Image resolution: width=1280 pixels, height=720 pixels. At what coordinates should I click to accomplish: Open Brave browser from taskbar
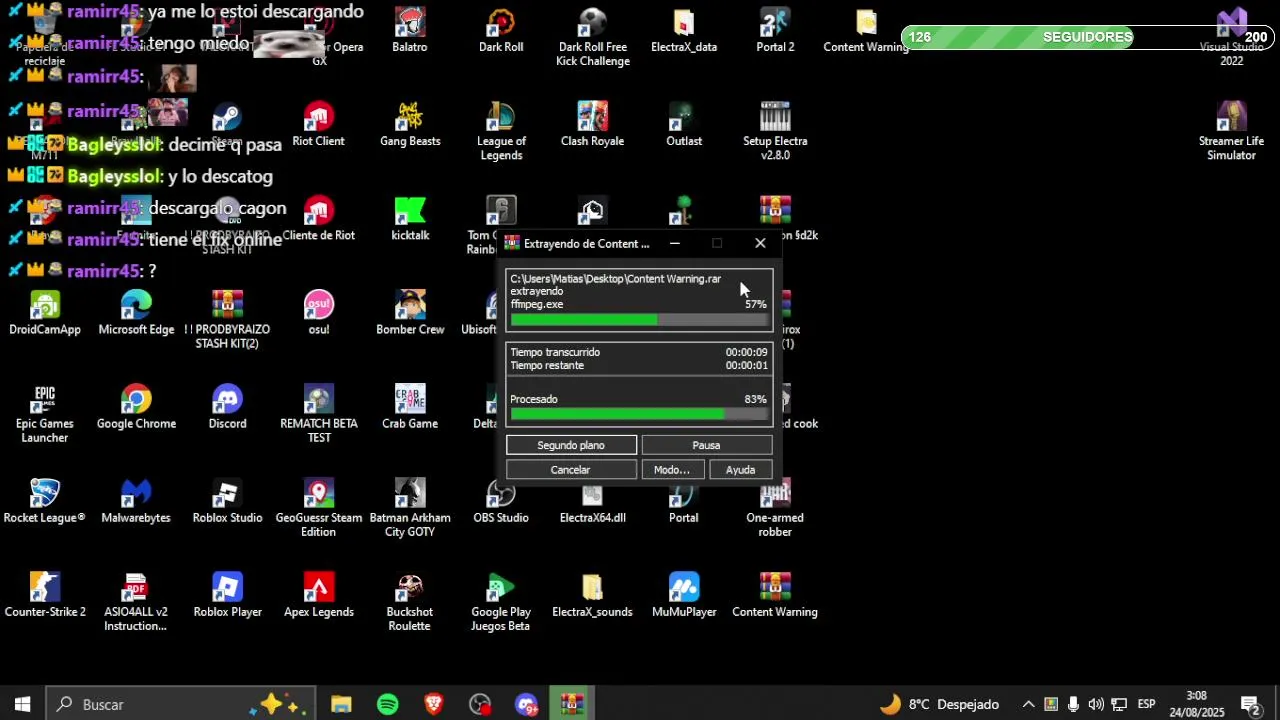click(434, 704)
